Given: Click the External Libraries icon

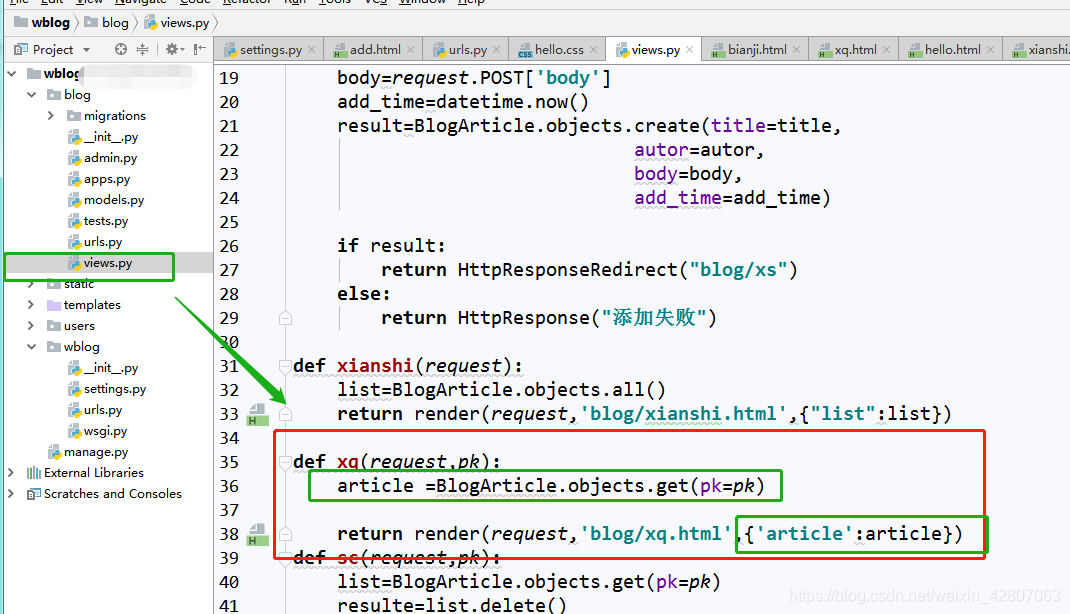Looking at the screenshot, I should 33,473.
